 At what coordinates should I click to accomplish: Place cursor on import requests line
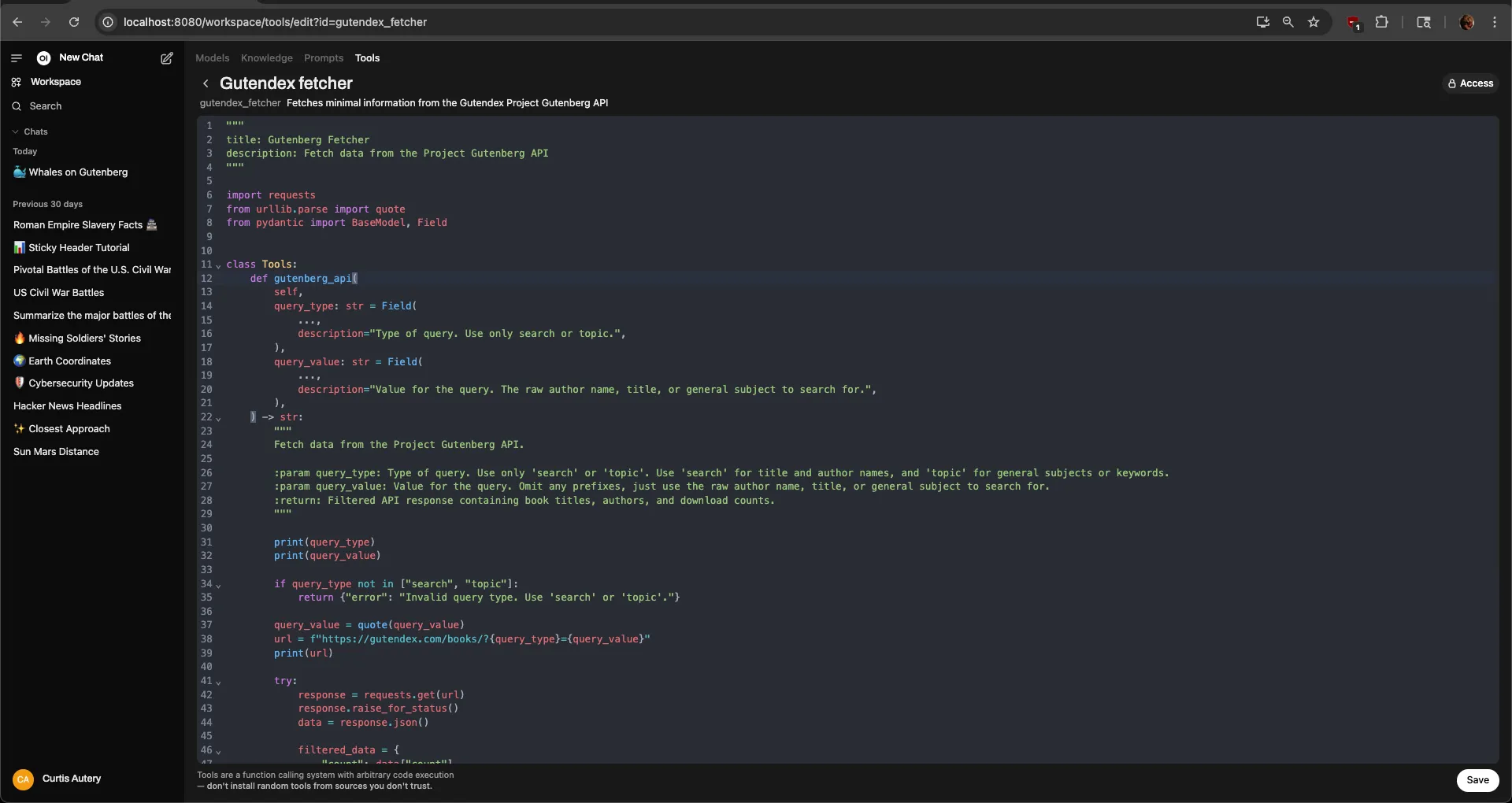pos(271,195)
